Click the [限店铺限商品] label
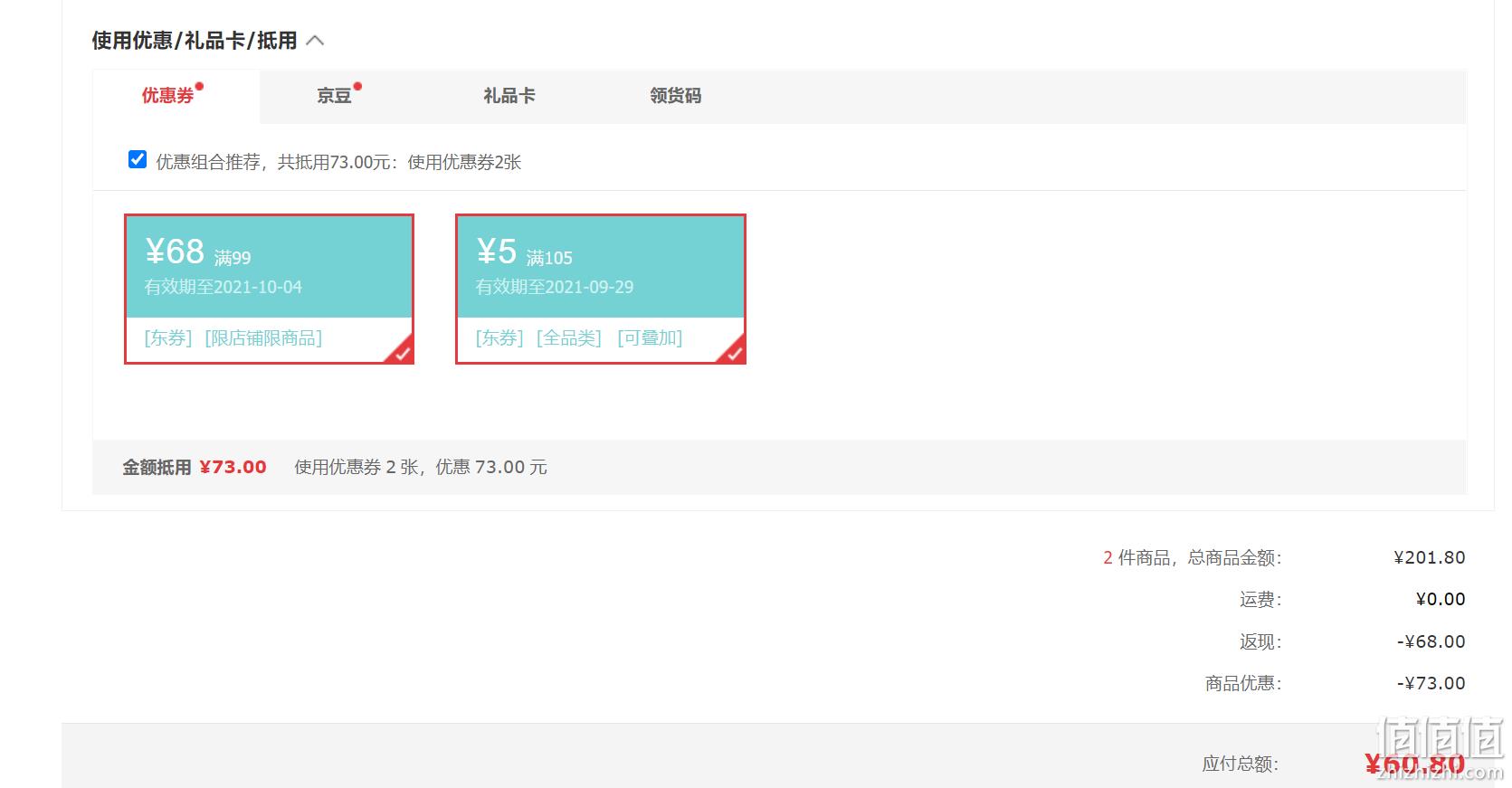Image resolution: width=1512 pixels, height=788 pixels. tap(263, 338)
